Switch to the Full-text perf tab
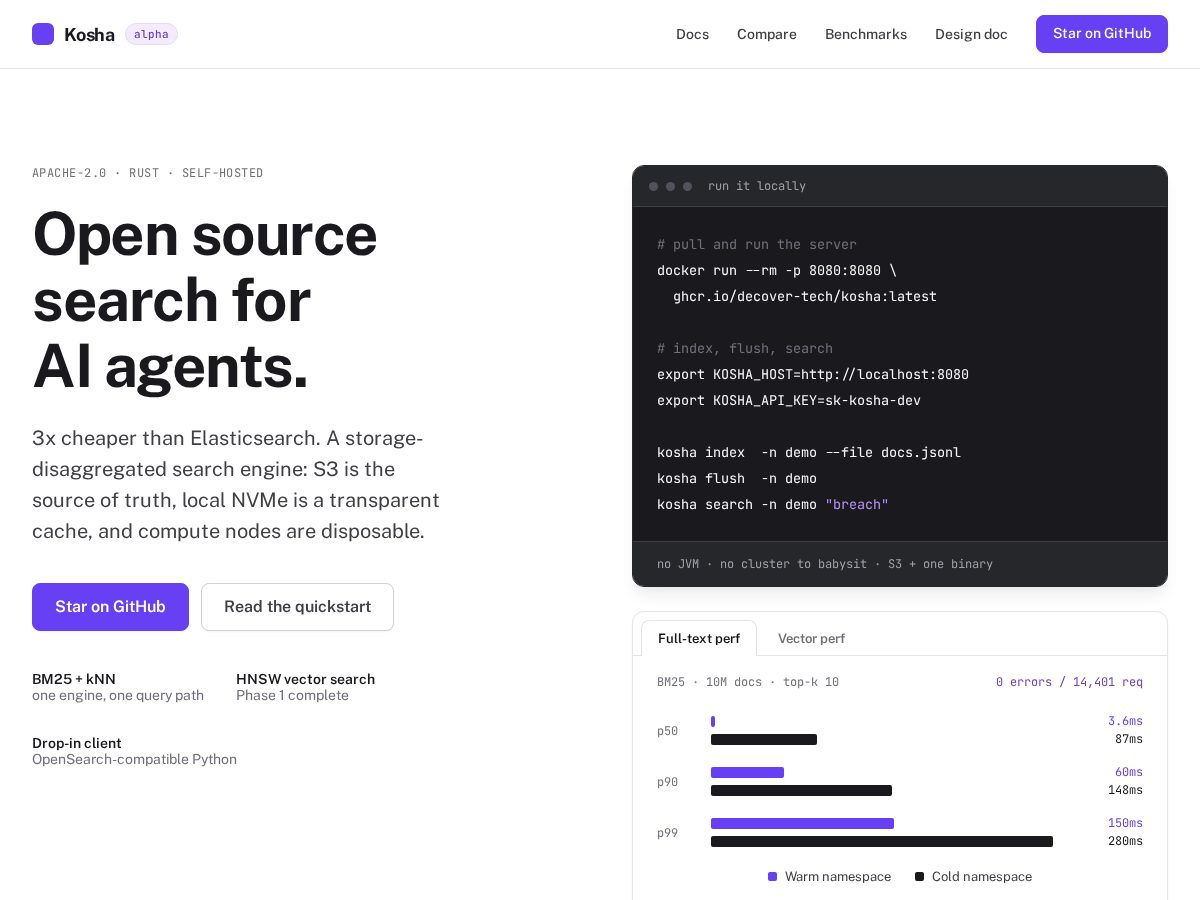The image size is (1200, 900). click(x=699, y=638)
